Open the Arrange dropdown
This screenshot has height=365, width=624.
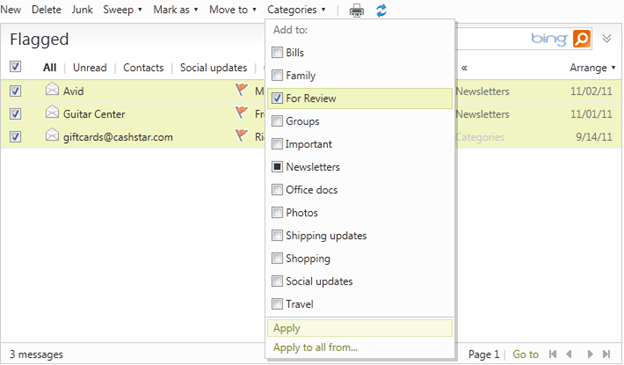pyautogui.click(x=592, y=68)
